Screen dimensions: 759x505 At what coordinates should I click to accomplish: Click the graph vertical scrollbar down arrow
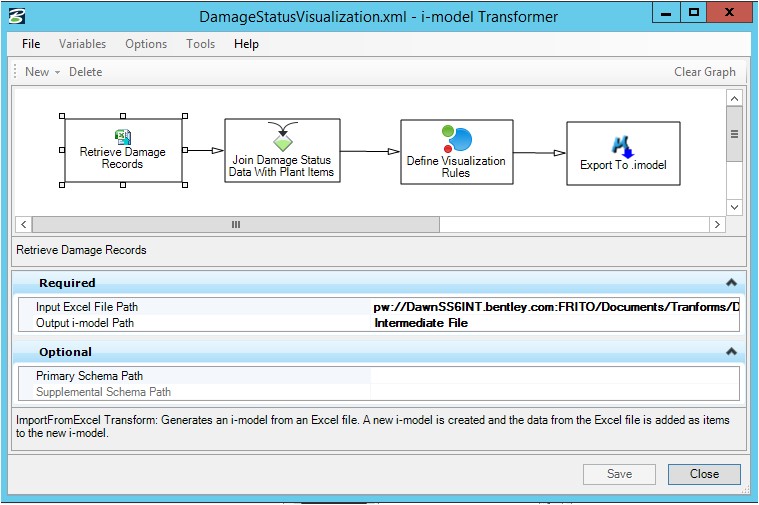click(x=734, y=207)
